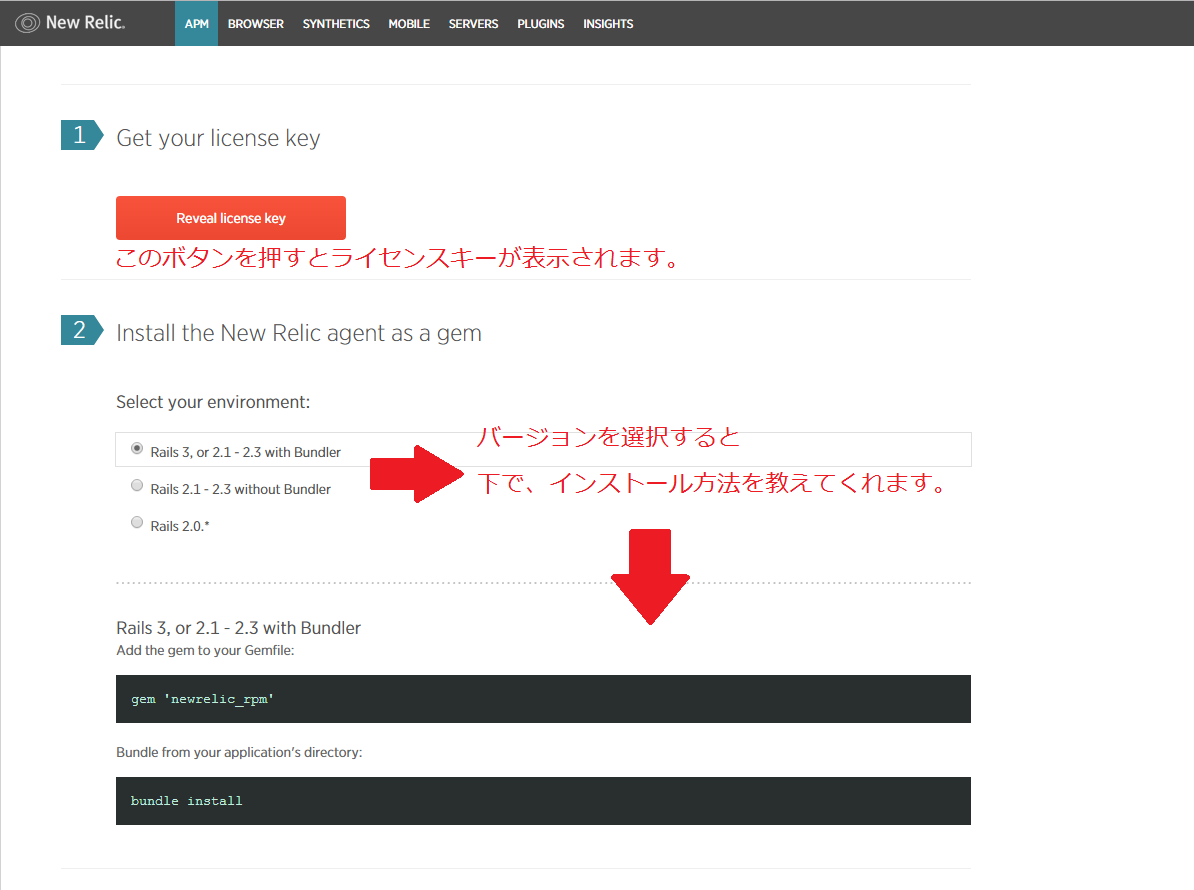
Task: Switch to the BROWSER tab
Action: (x=256, y=24)
